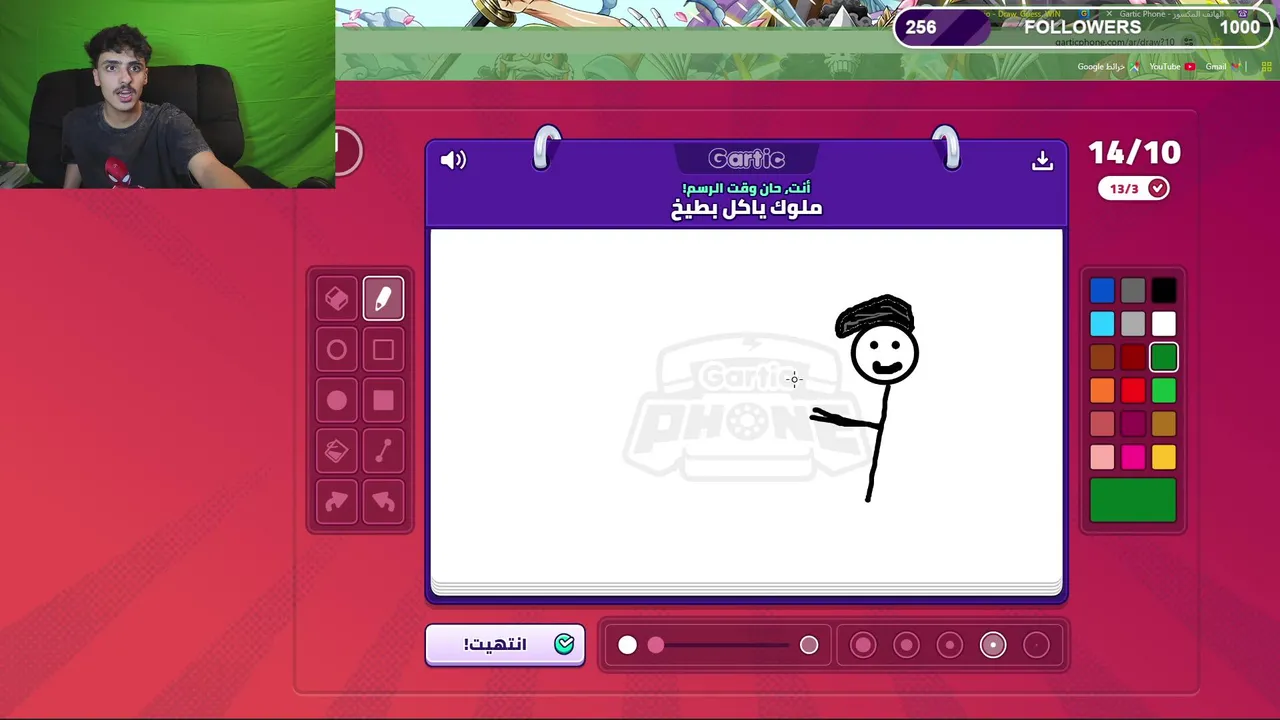Open the large current-color green box

tap(1133, 500)
